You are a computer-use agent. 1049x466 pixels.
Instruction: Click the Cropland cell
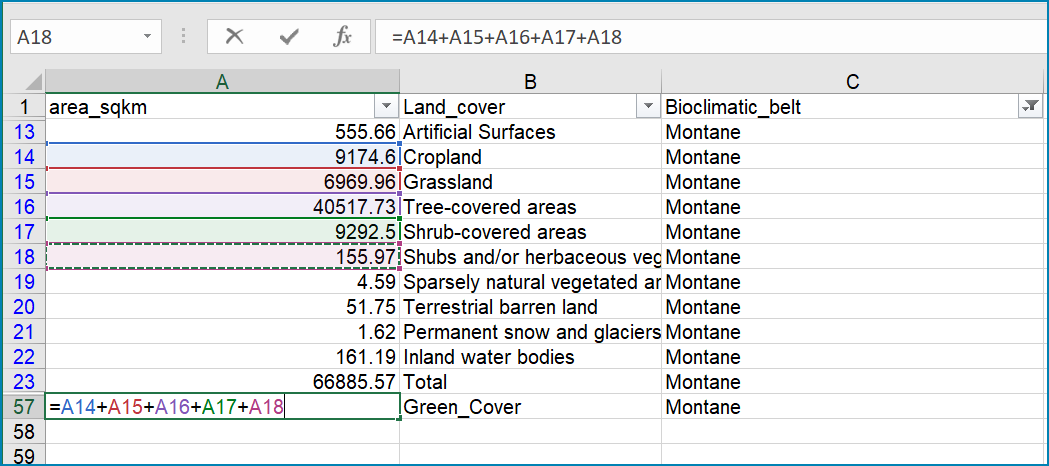pyautogui.click(x=531, y=157)
